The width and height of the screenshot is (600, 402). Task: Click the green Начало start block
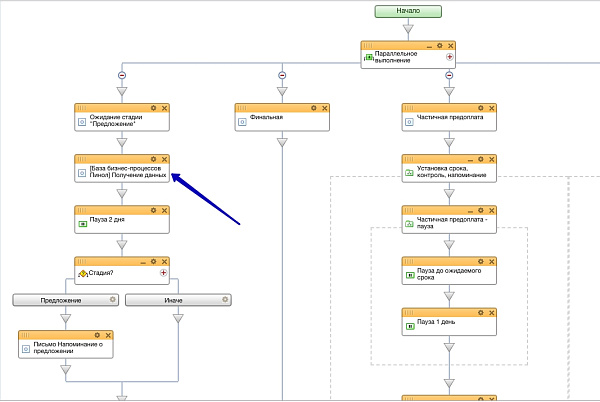[x=408, y=11]
